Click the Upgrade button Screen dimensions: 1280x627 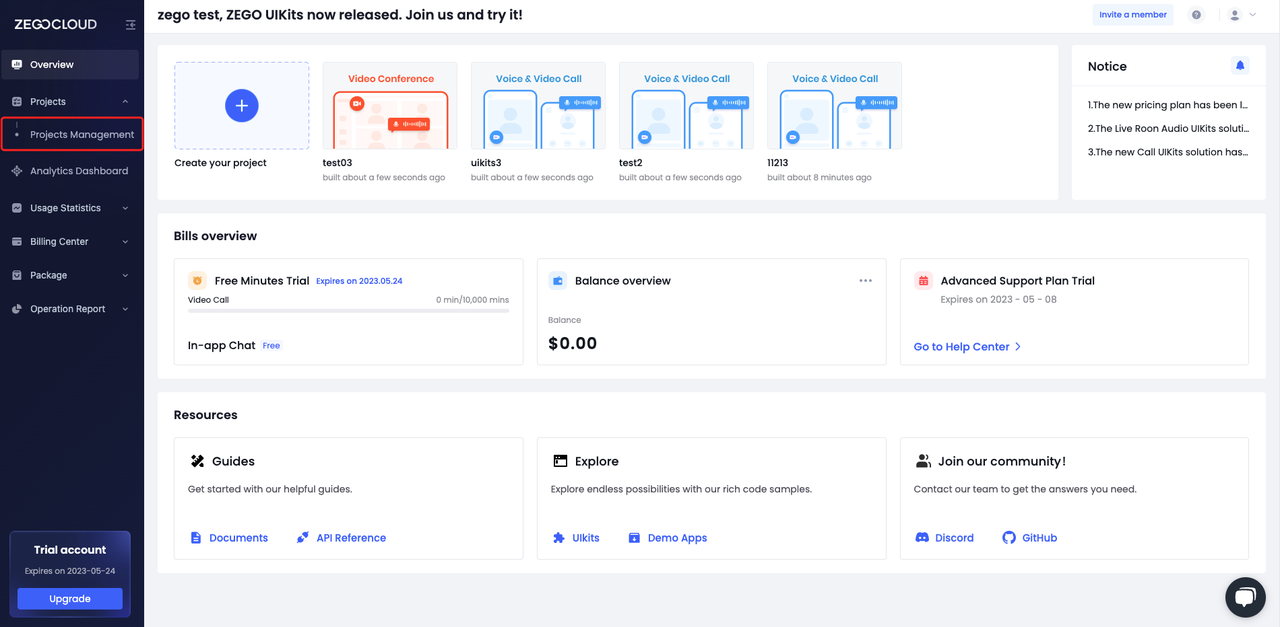[x=70, y=599]
